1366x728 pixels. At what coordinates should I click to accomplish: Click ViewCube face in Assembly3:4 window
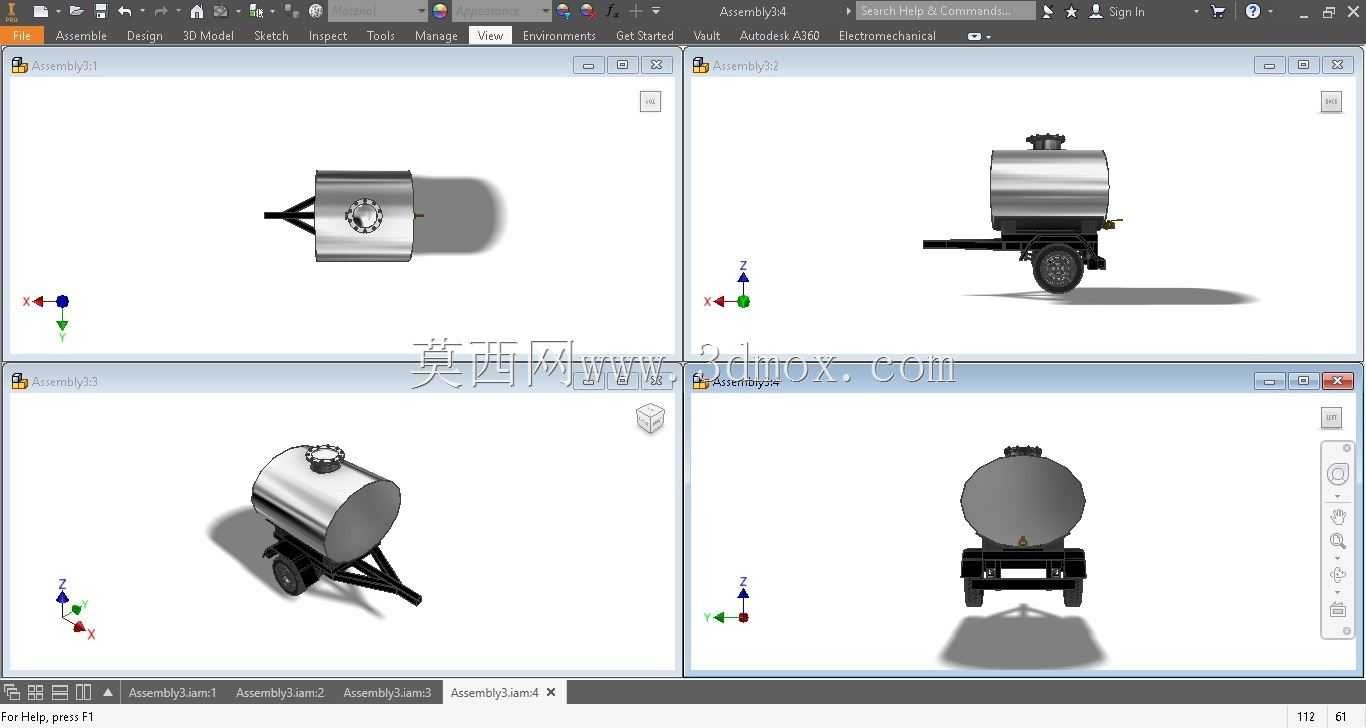click(1331, 417)
